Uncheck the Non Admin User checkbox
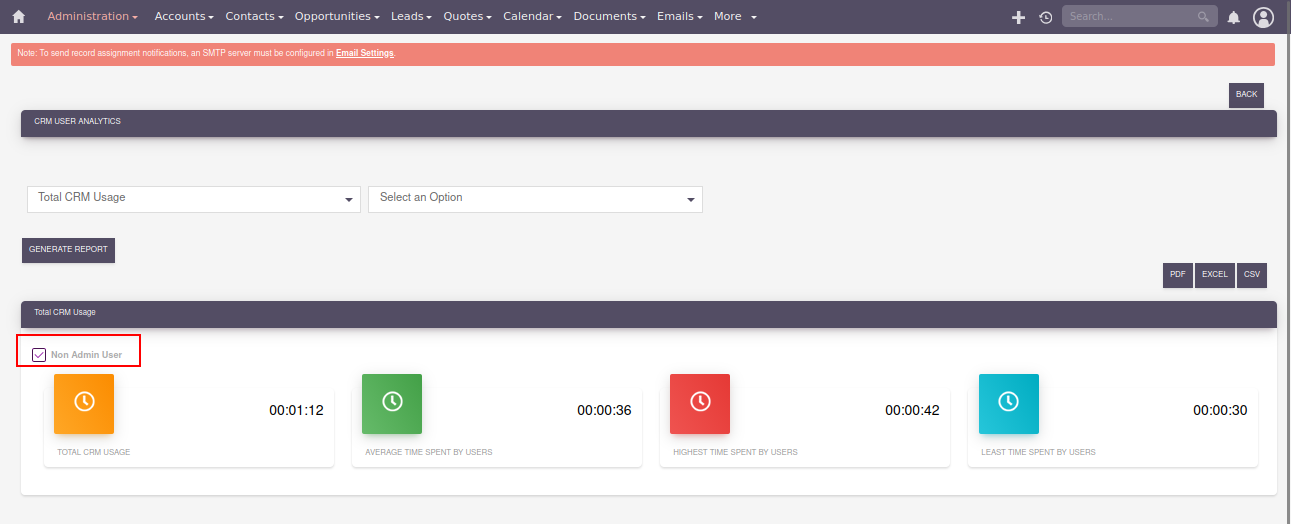The image size is (1291, 524). 39,354
